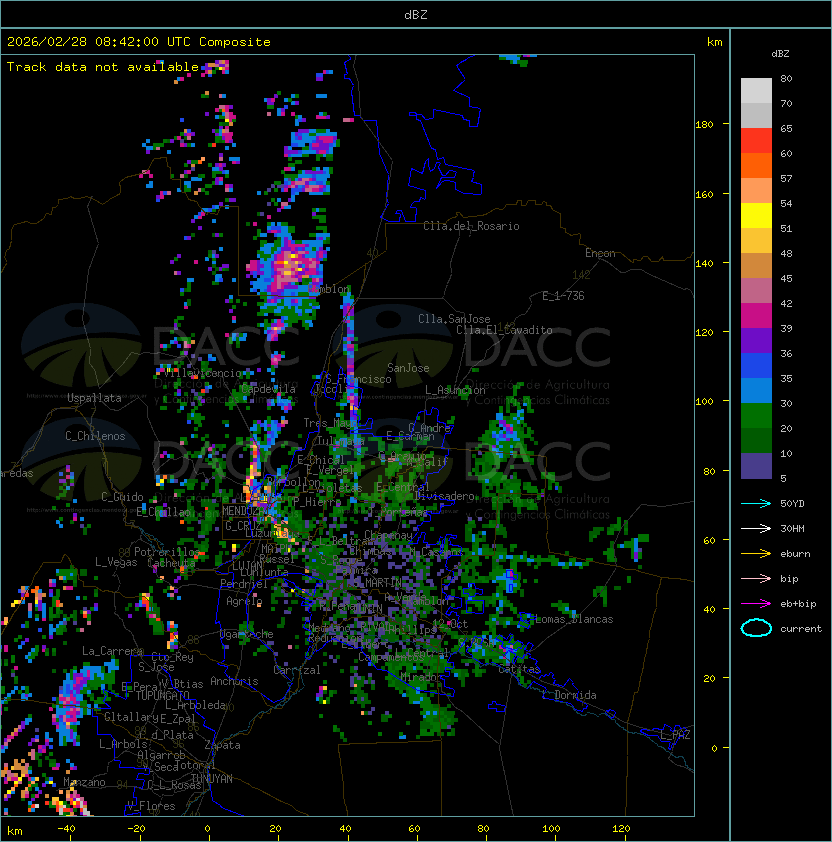Select the Uspallata location label
Viewport: 832px width, 842px height.
(94, 398)
